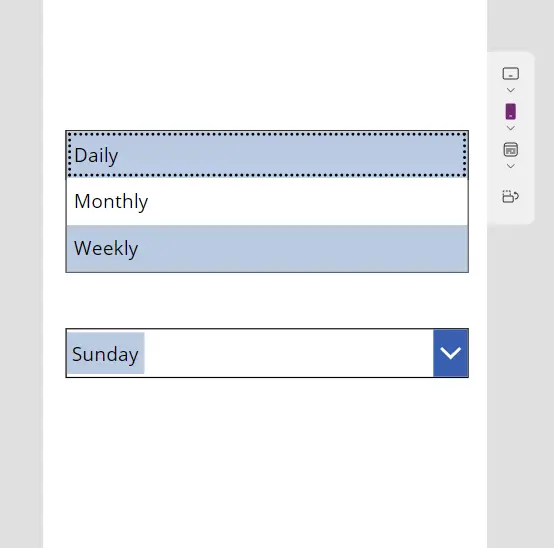Viewport: 554px width, 548px height.
Task: Click the highlighted row right of Weekly
Action: [x=302, y=248]
